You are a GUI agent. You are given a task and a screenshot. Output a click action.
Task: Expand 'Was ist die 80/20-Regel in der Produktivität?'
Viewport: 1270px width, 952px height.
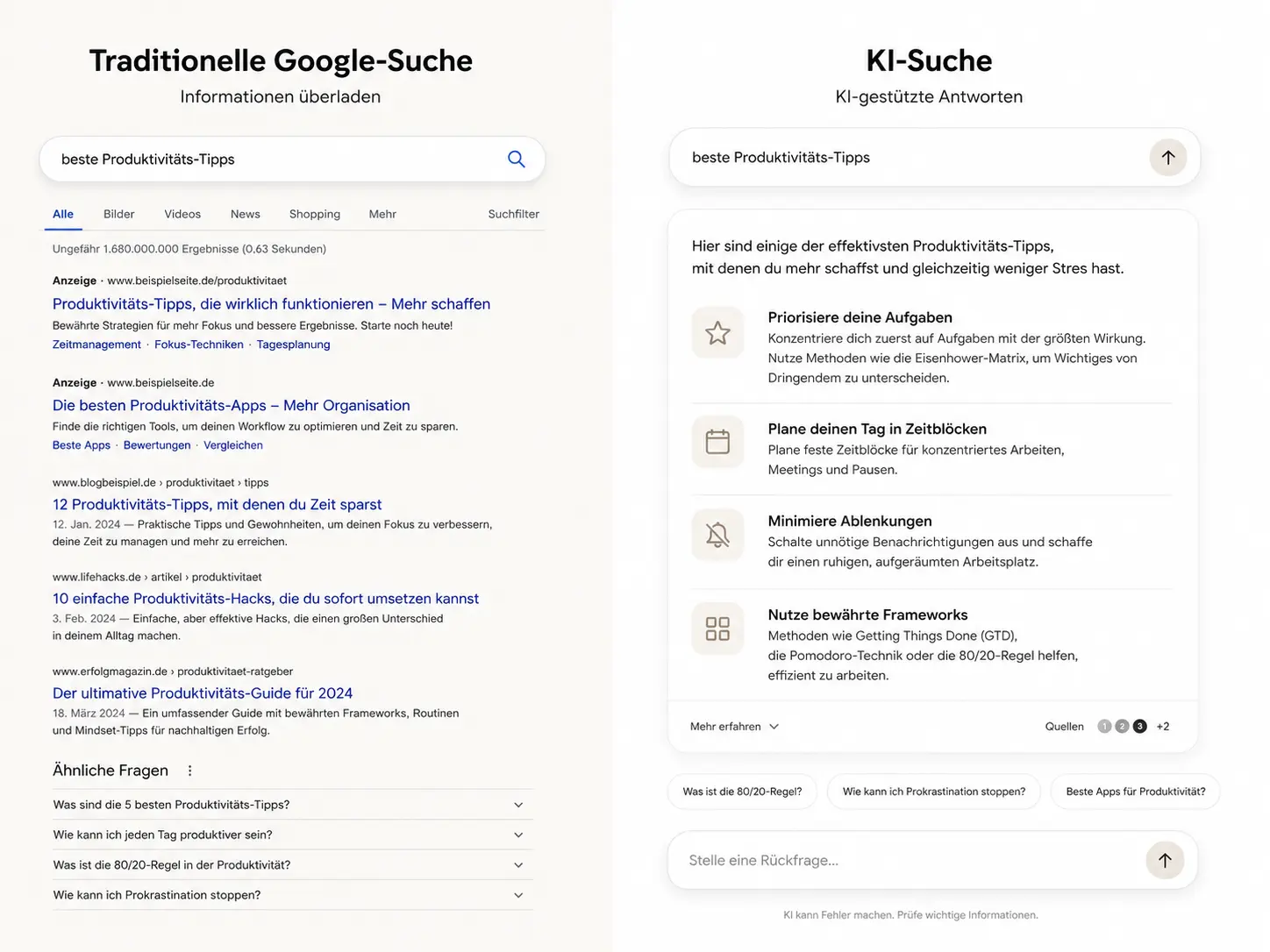(x=293, y=864)
